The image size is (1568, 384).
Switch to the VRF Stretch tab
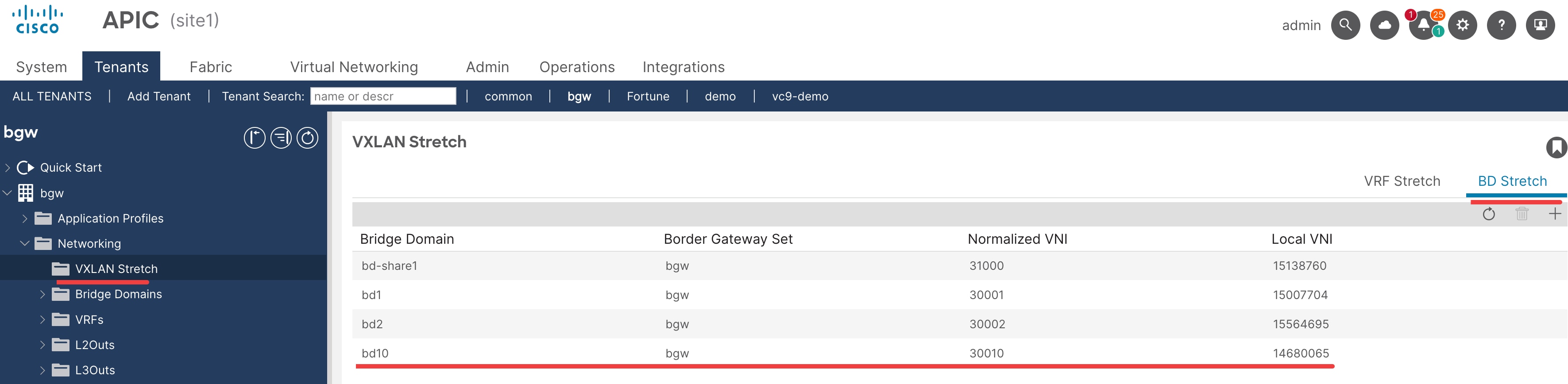coord(1401,181)
